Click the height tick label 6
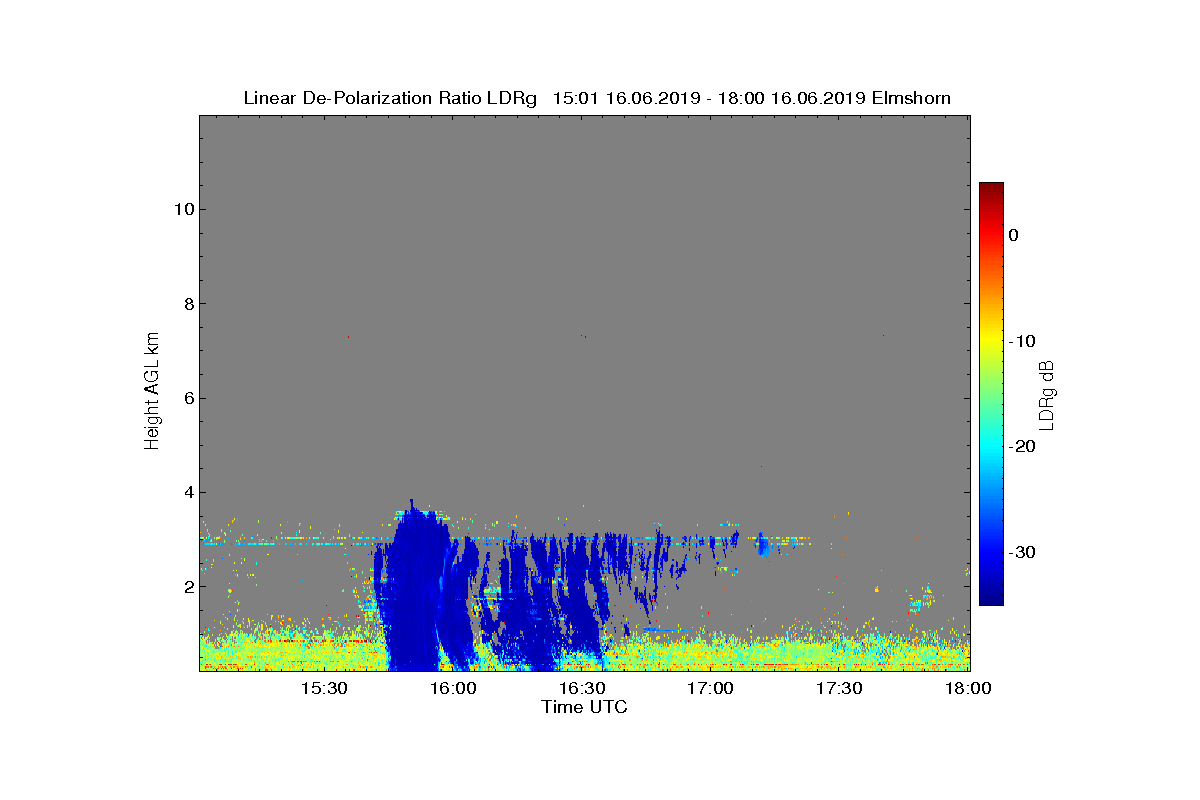Image resolution: width=1200 pixels, height=800 pixels. [x=187, y=398]
